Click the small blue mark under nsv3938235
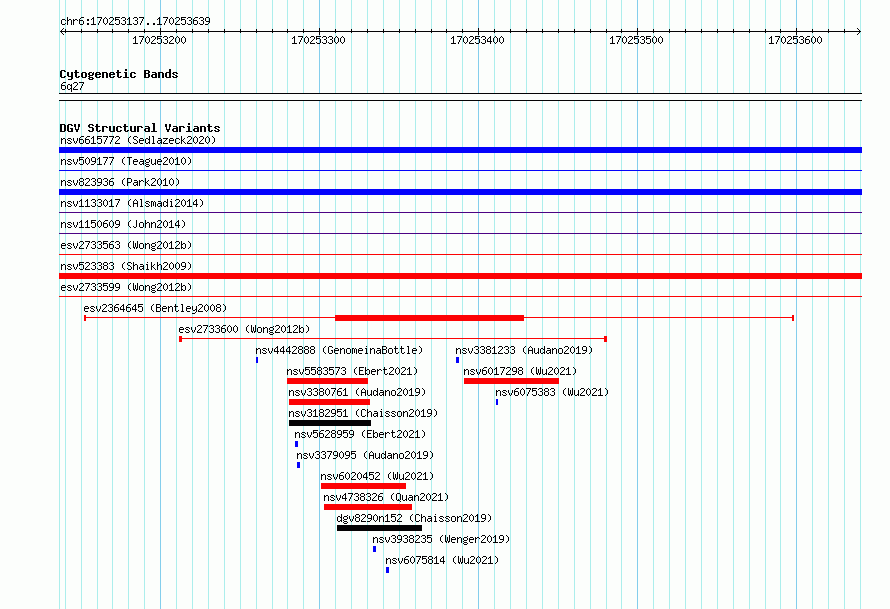The height and width of the screenshot is (609, 890). 375,549
